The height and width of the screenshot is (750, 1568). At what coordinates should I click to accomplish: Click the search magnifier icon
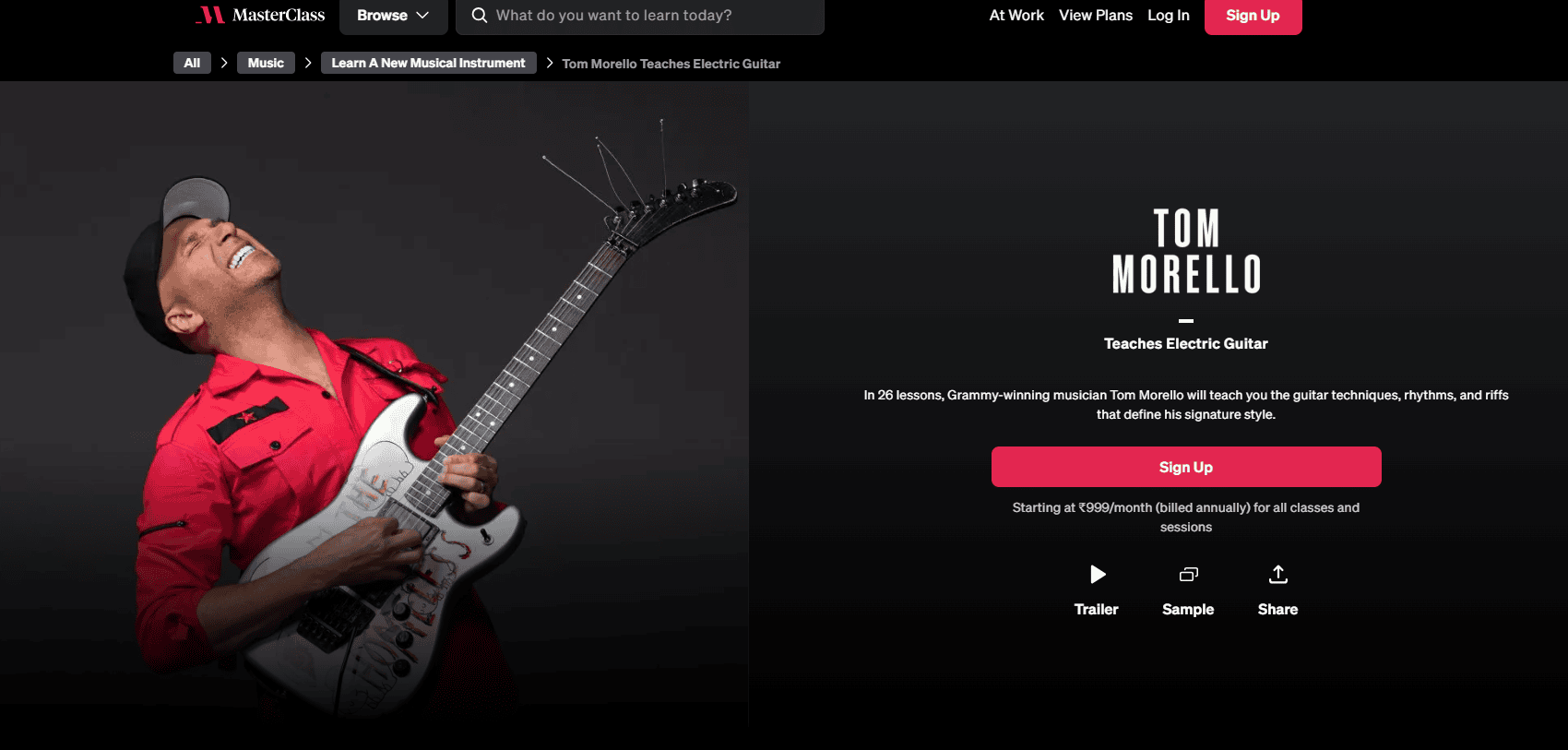tap(480, 15)
